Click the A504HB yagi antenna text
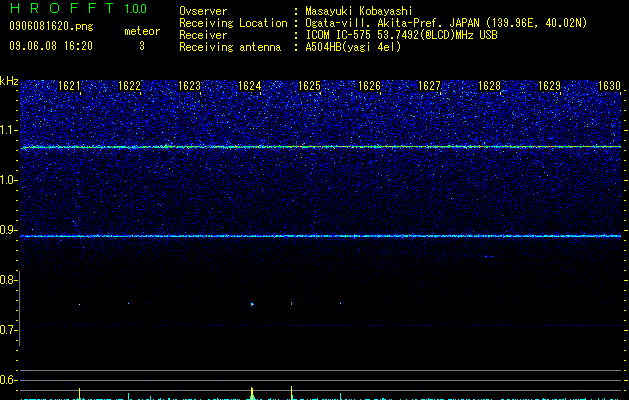The width and height of the screenshot is (629, 400). tap(353, 47)
